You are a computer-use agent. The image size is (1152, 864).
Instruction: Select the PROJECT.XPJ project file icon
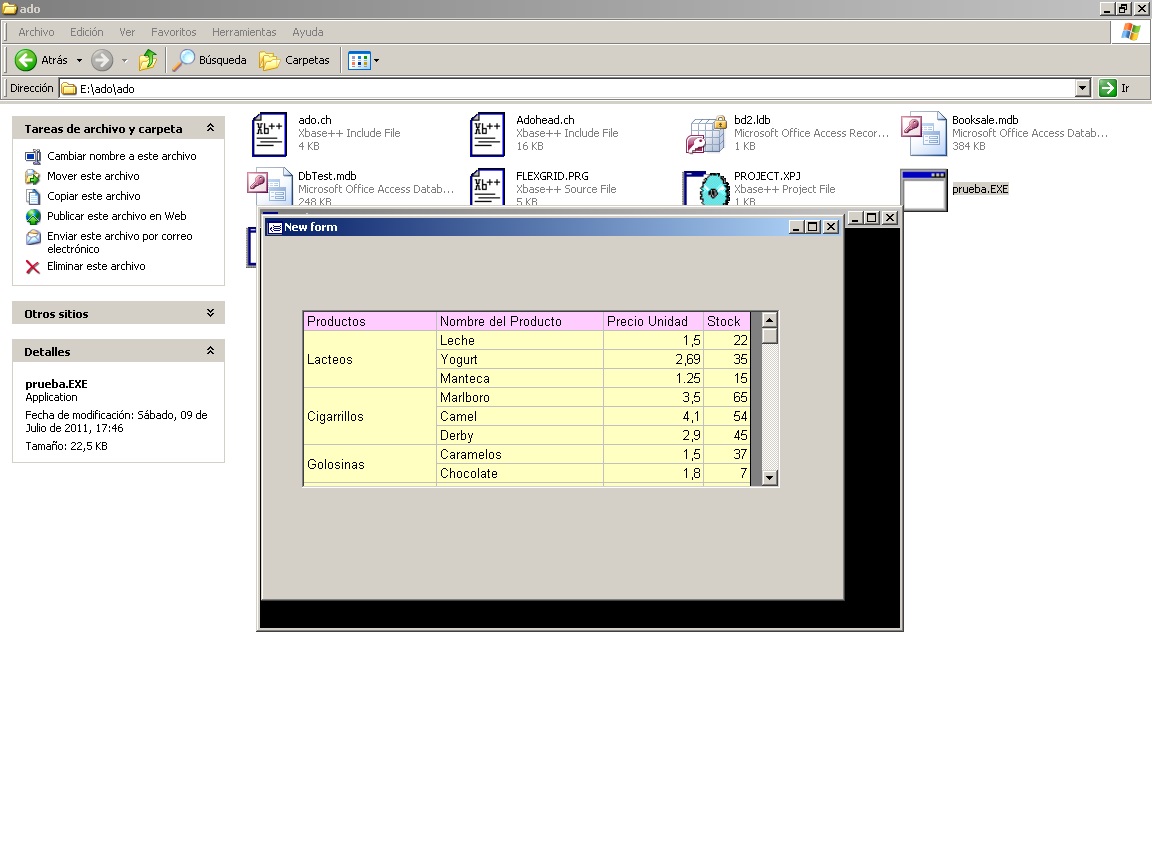(x=705, y=188)
